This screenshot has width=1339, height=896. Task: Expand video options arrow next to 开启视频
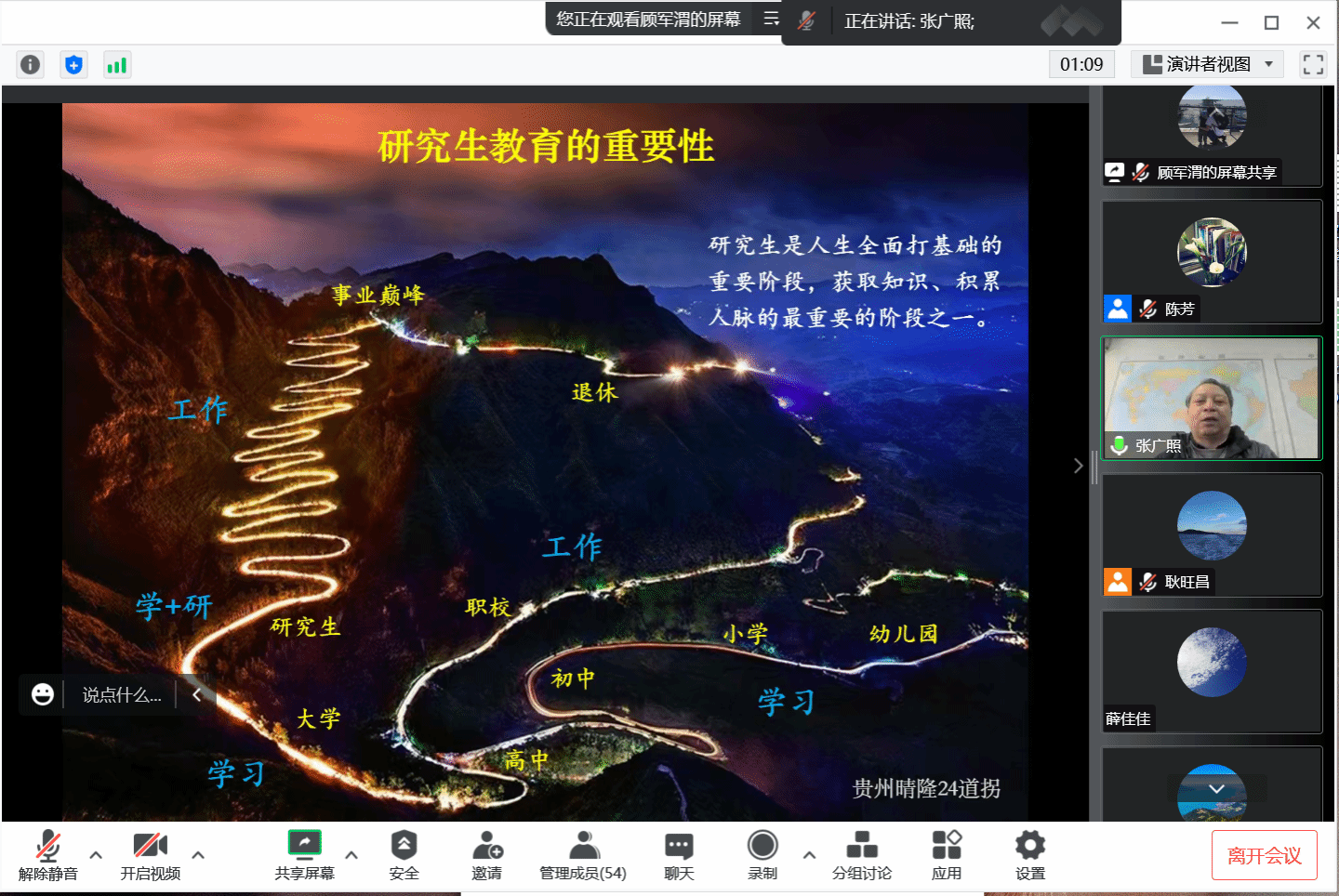point(198,855)
